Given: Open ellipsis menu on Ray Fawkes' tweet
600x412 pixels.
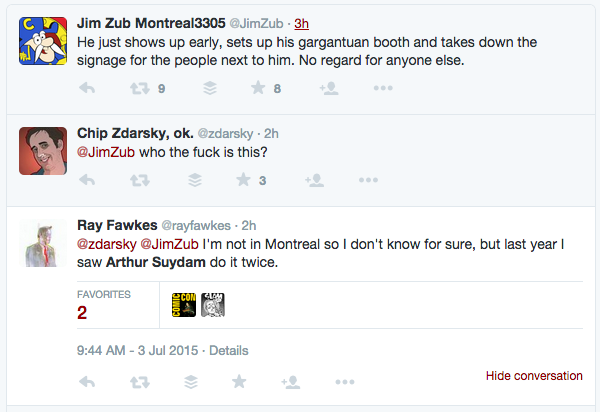Looking at the screenshot, I should tap(344, 381).
